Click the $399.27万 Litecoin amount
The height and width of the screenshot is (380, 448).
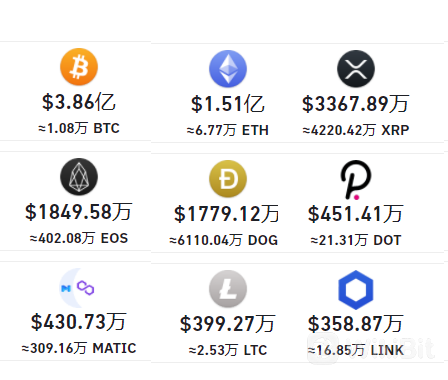point(228,324)
